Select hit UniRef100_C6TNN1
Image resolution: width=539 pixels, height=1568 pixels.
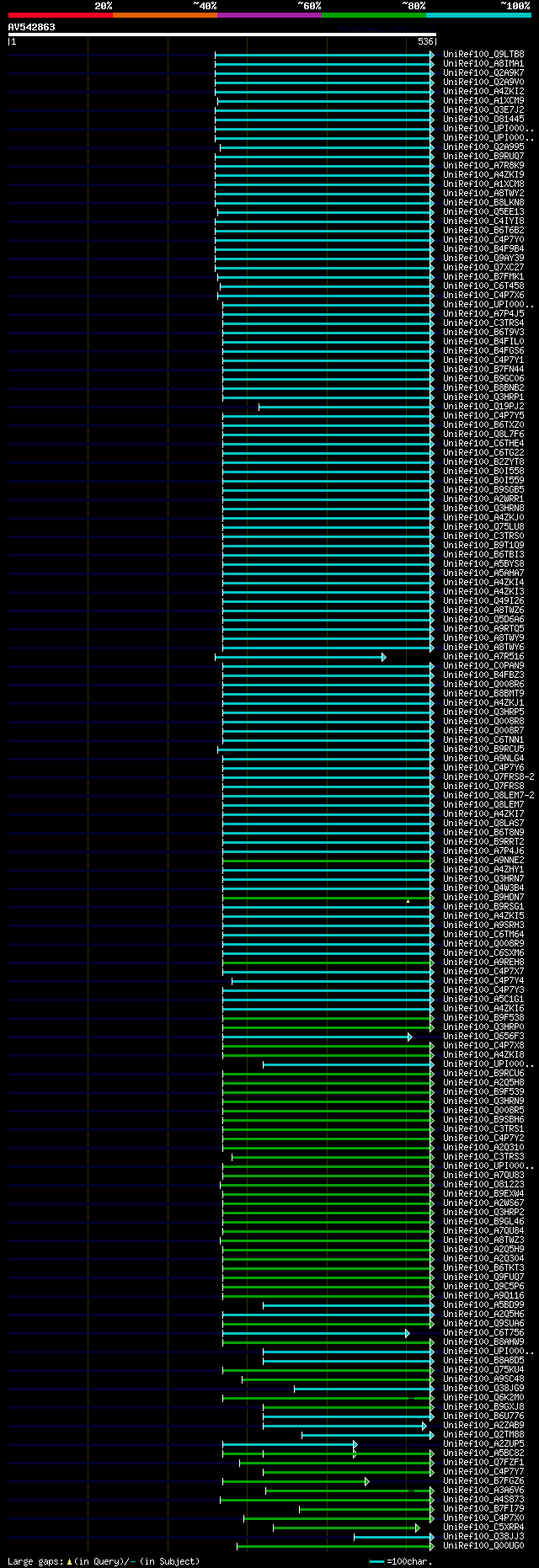pos(483,740)
